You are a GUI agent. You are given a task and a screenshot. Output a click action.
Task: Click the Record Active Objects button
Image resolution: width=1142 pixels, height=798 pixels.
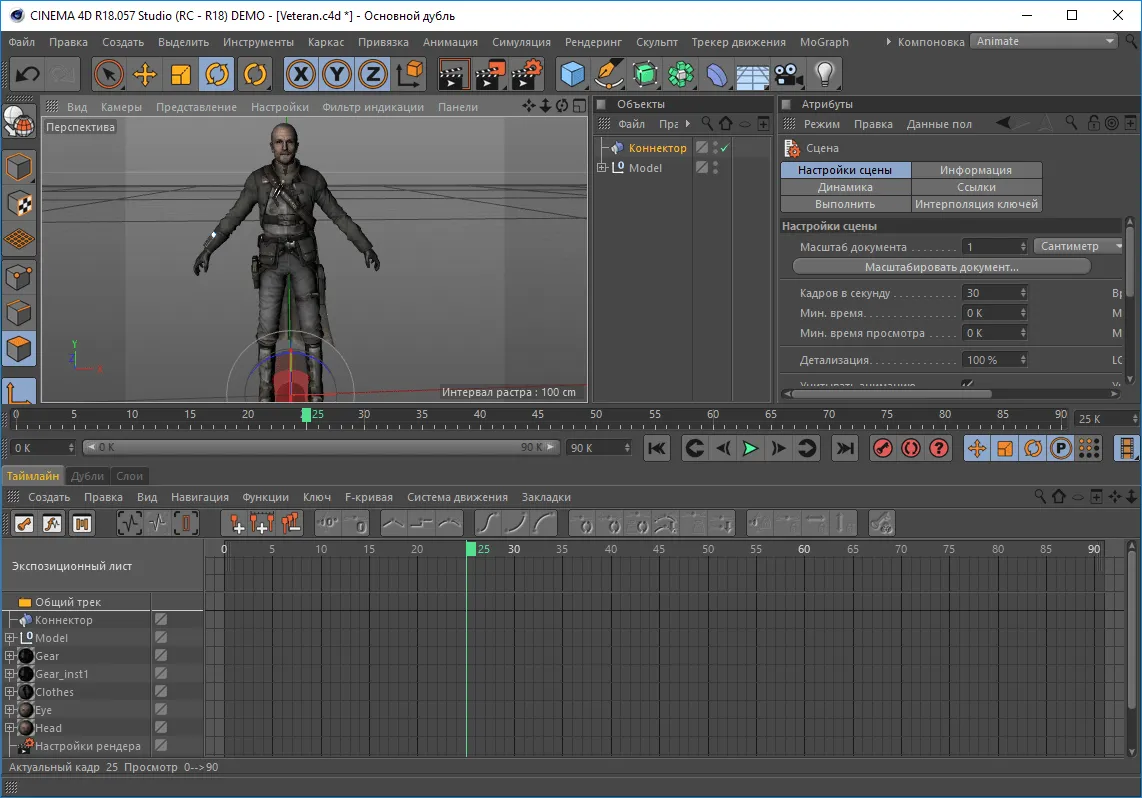coord(882,448)
